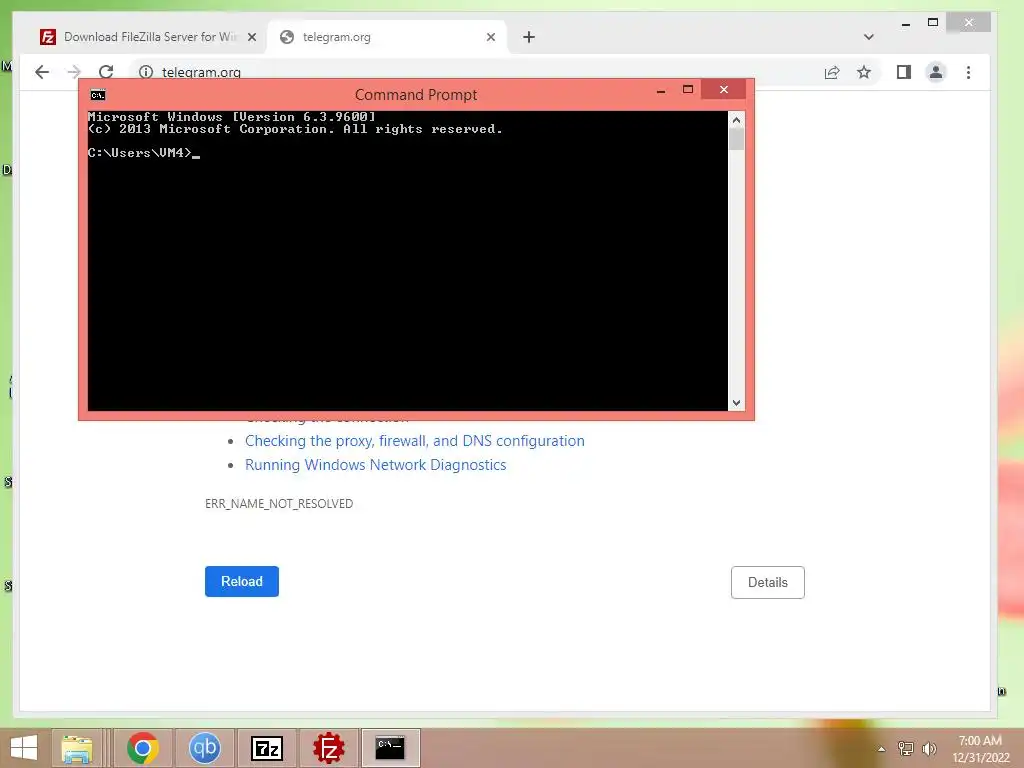The height and width of the screenshot is (768, 1024).
Task: Click the Command Prompt scrollbar thumb
Action: point(737,140)
